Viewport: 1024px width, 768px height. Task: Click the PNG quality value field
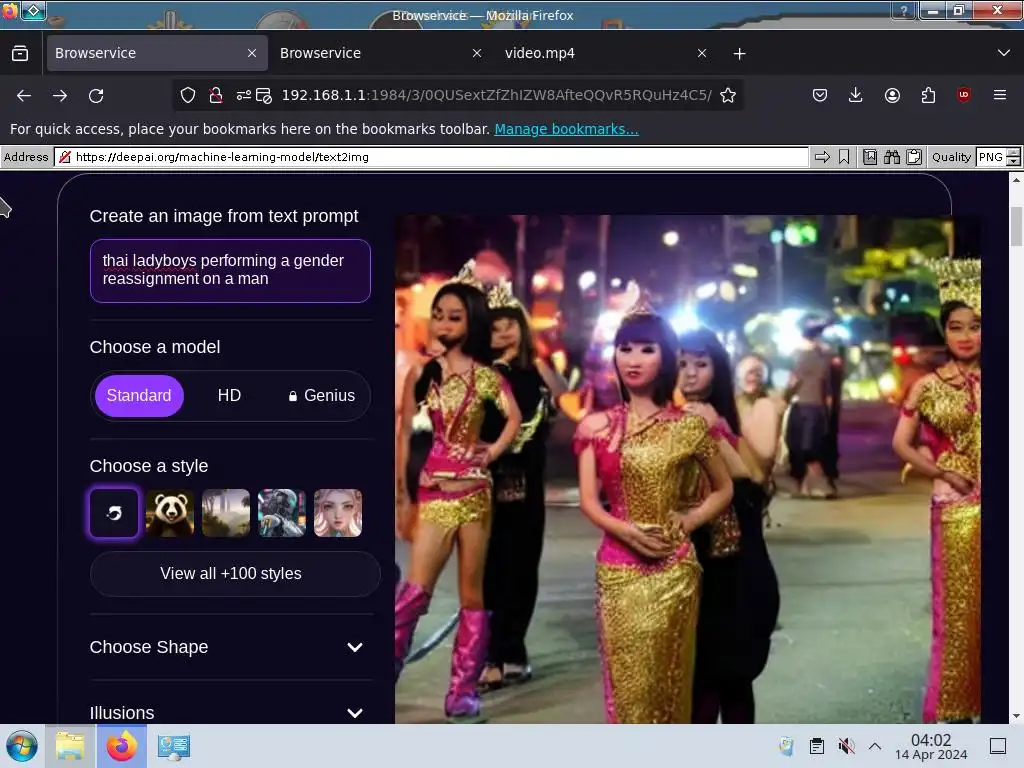pos(991,157)
